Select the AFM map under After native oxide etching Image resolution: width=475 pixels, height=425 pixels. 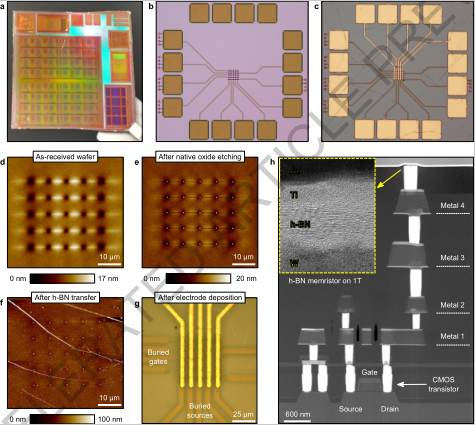(x=200, y=213)
